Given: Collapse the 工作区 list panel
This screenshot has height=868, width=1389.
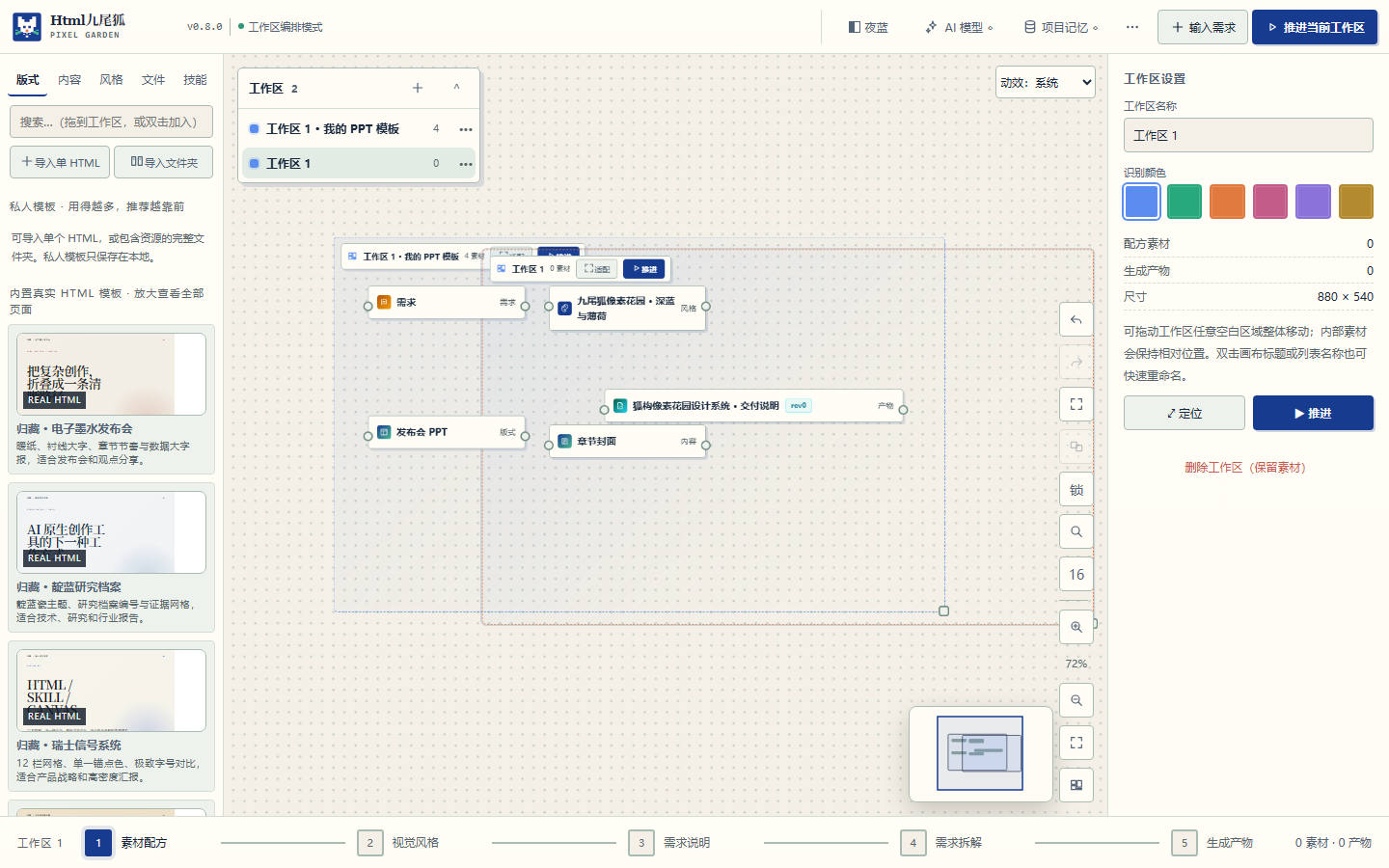Looking at the screenshot, I should point(457,88).
